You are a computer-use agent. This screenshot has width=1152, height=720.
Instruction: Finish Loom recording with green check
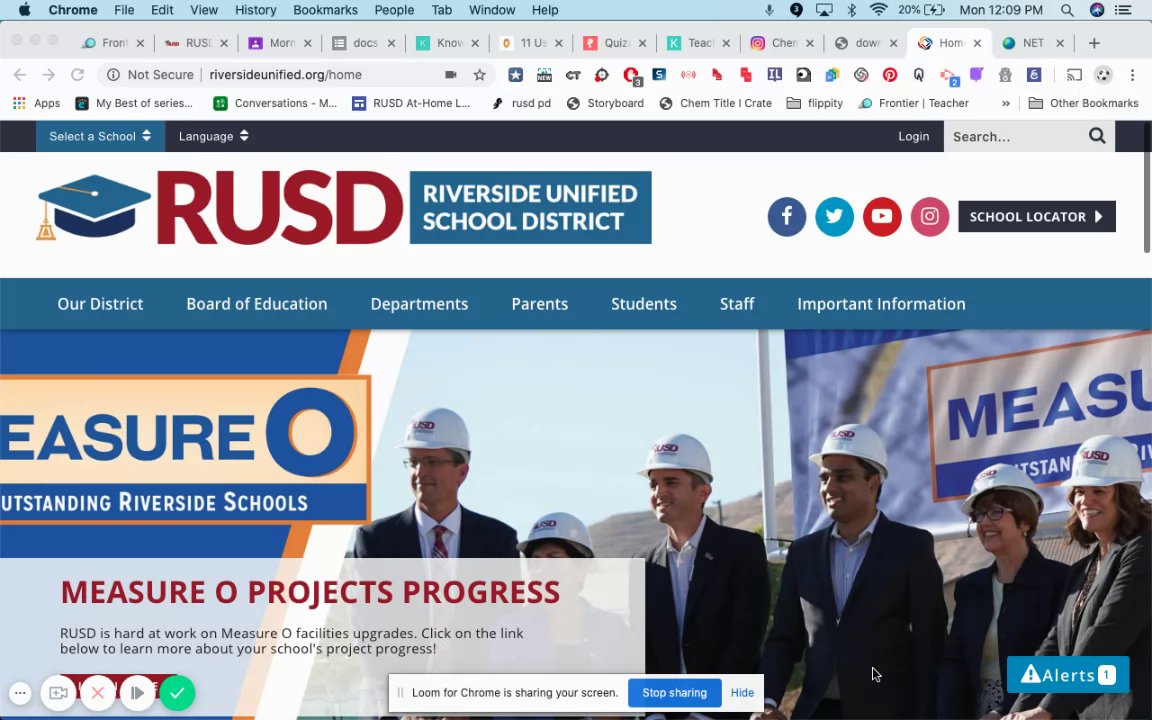[177, 693]
